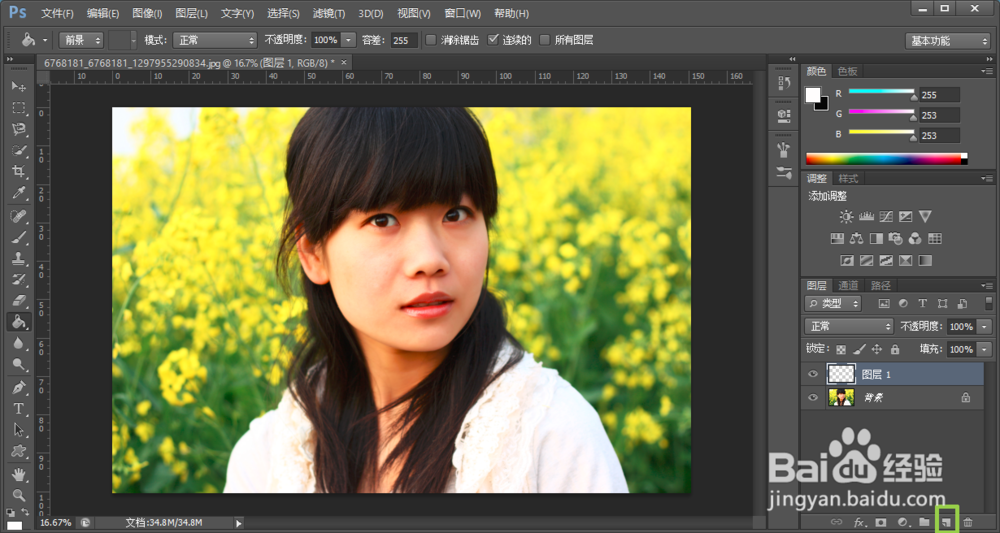The height and width of the screenshot is (533, 1000).
Task: Enable the 所有图层 checkbox
Action: [545, 40]
